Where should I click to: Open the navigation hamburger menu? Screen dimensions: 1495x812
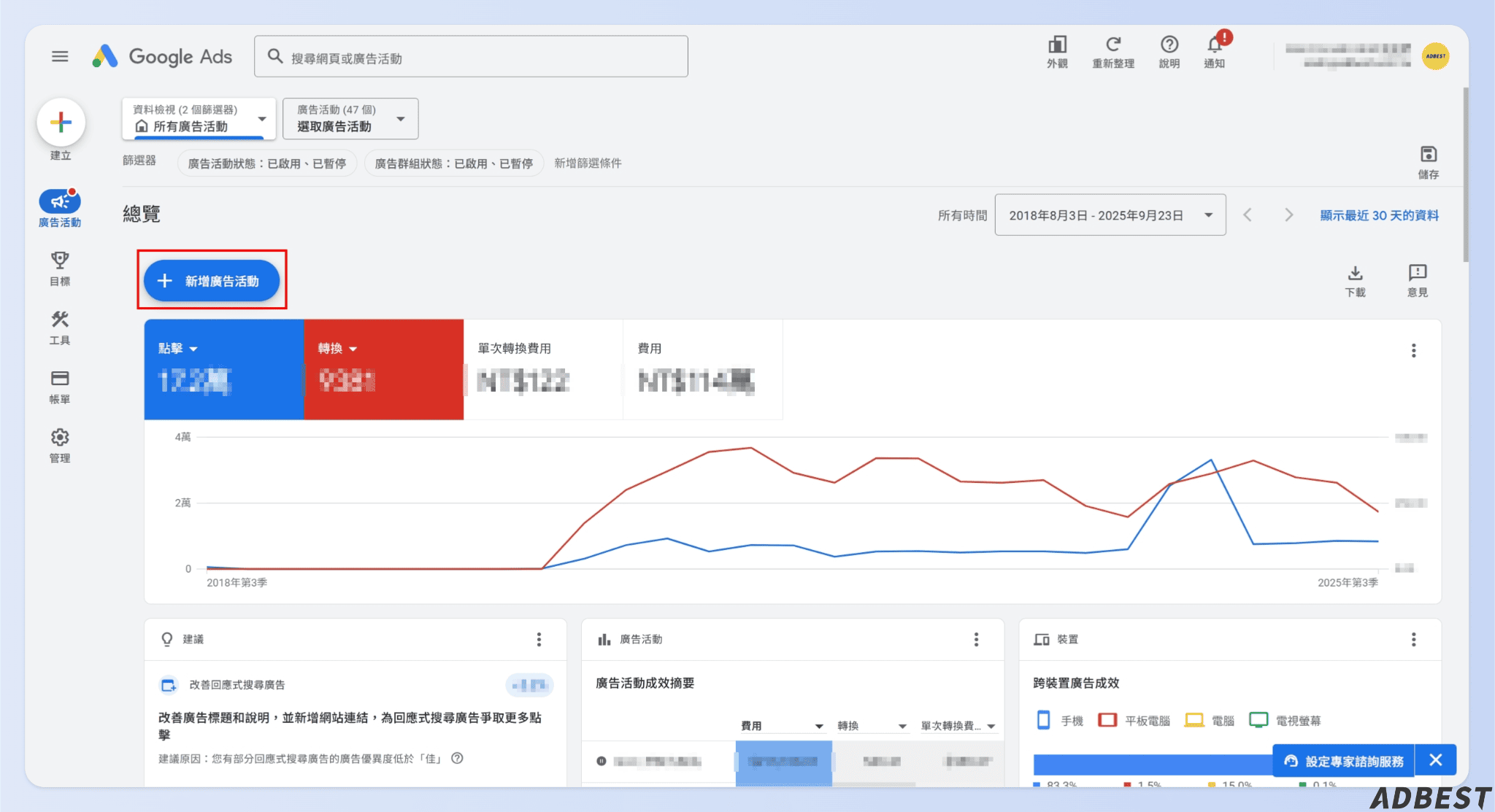pos(60,55)
